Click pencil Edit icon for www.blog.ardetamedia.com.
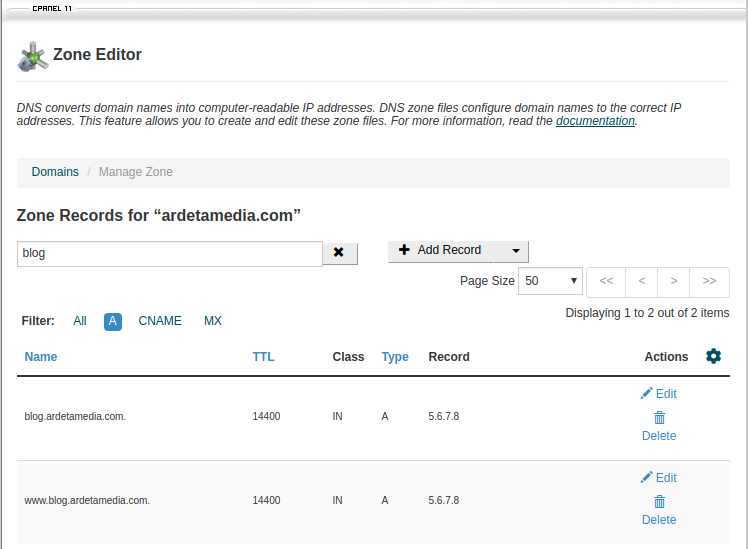Screen dimensions: 748x549 click(x=646, y=477)
